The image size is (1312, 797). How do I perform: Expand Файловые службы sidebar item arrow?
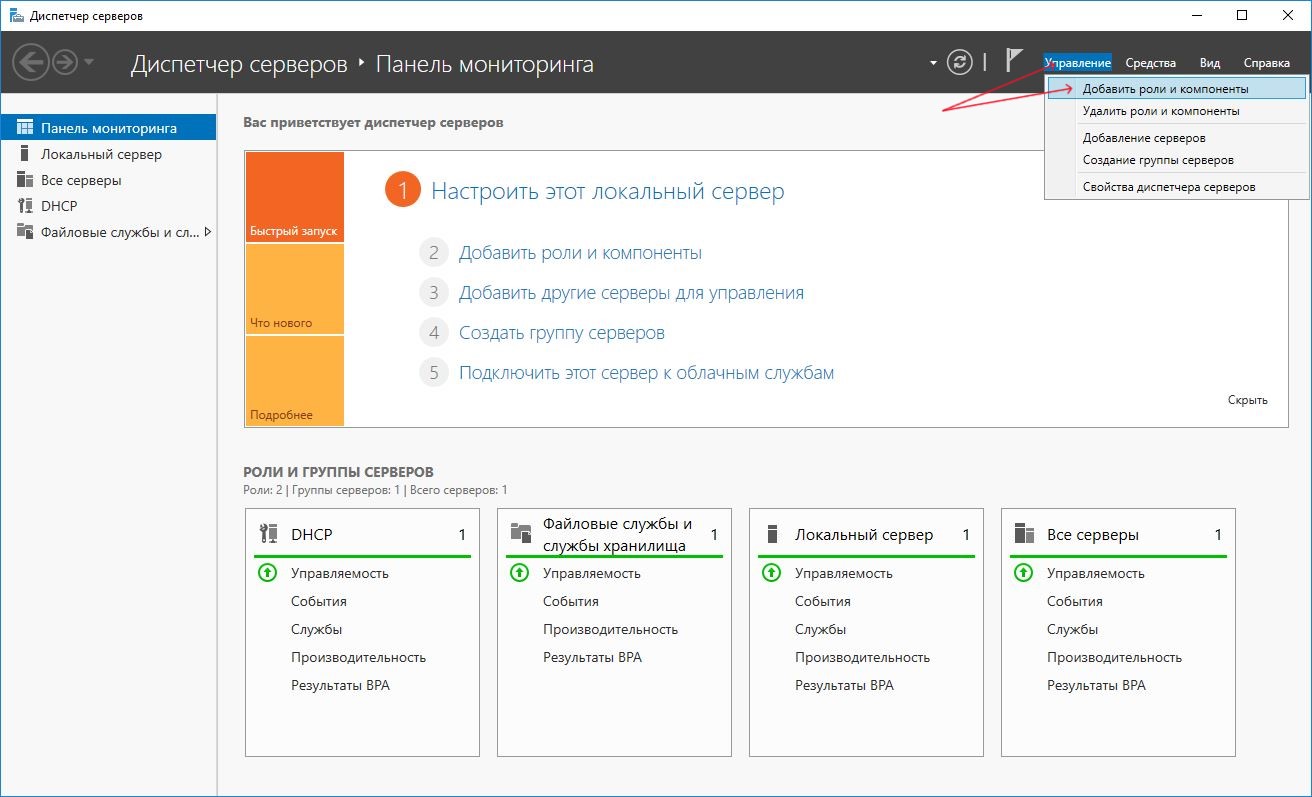(x=208, y=232)
